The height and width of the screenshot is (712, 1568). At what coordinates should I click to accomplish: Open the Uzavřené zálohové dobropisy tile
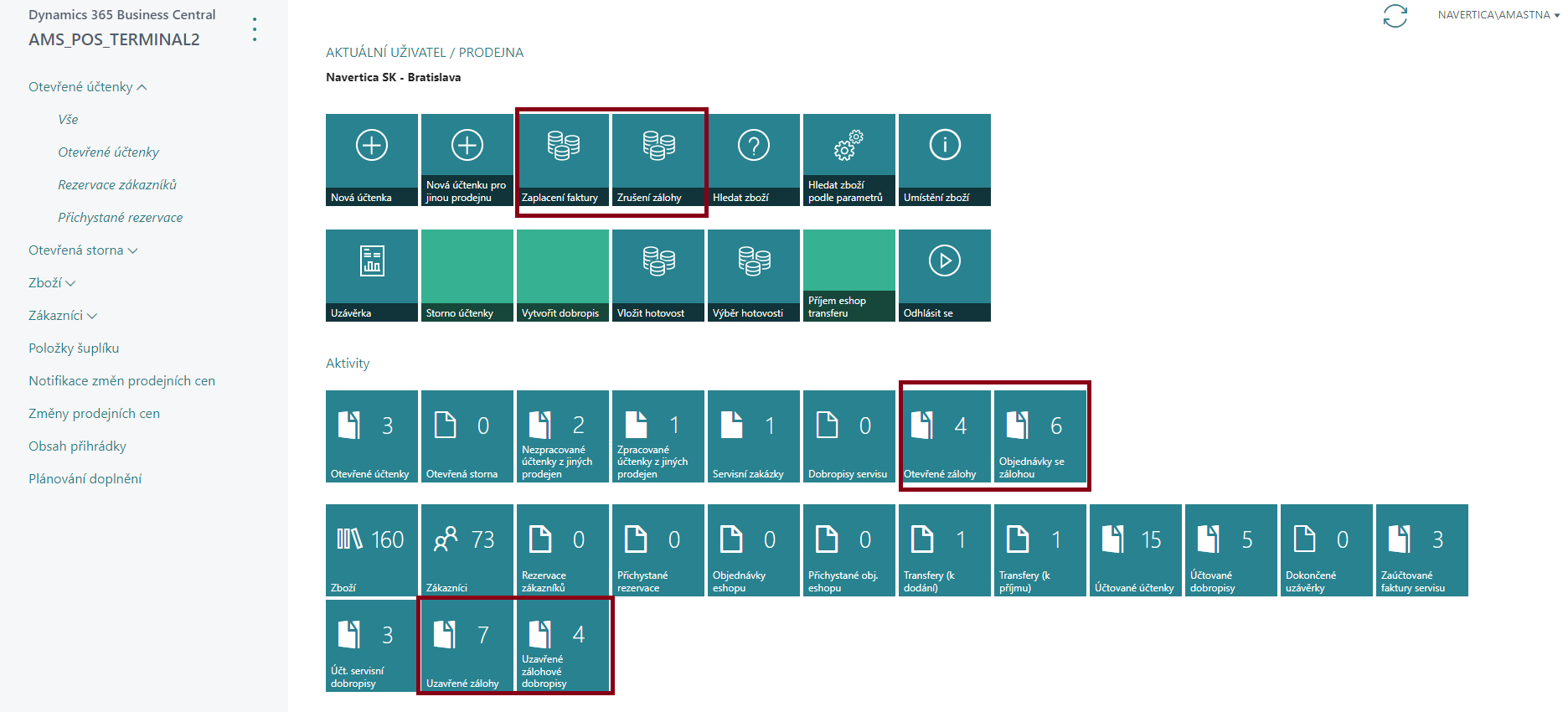point(563,646)
